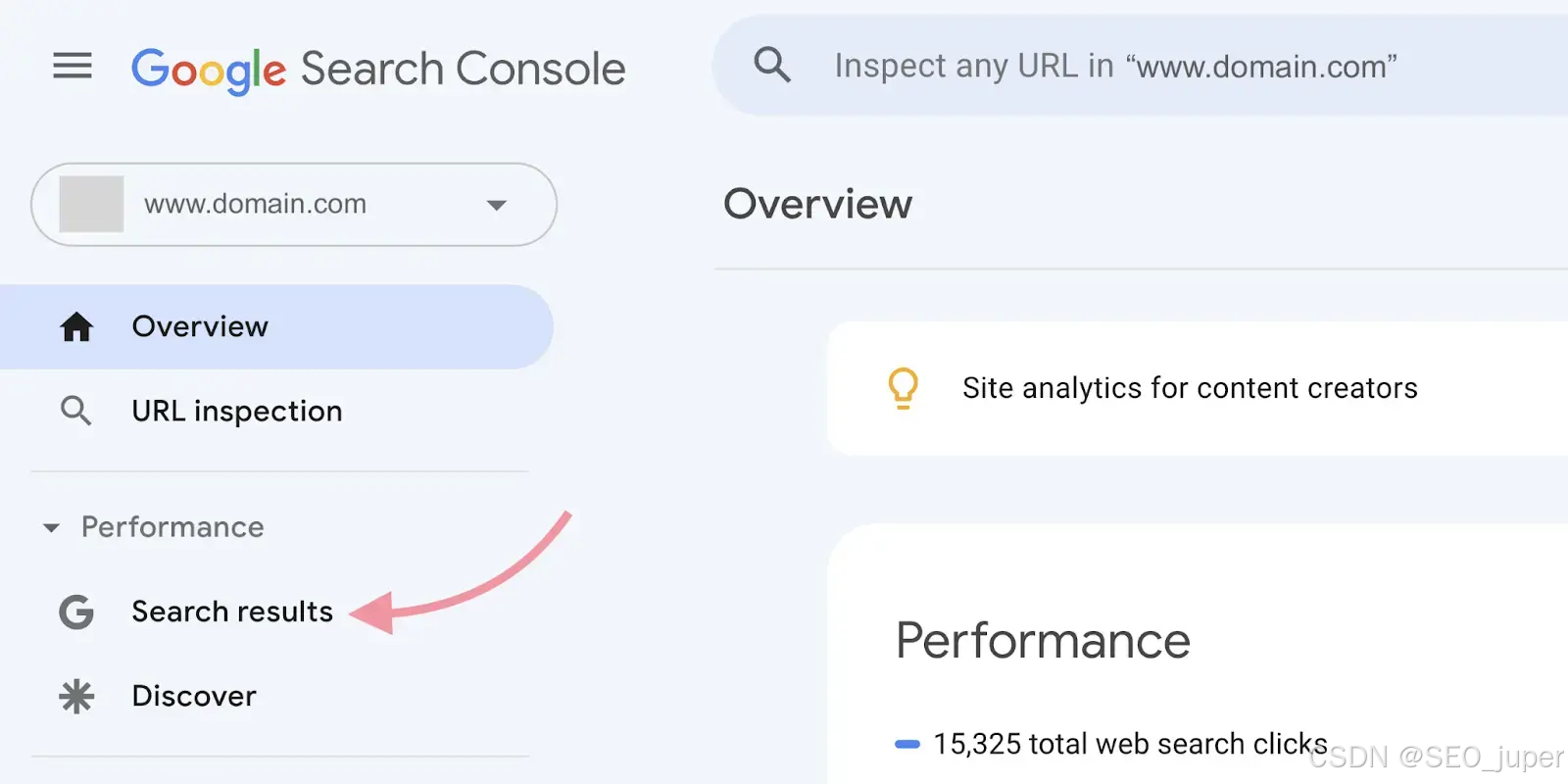This screenshot has width=1568, height=784.
Task: Click the blue clicks legend marker
Action: click(x=907, y=745)
